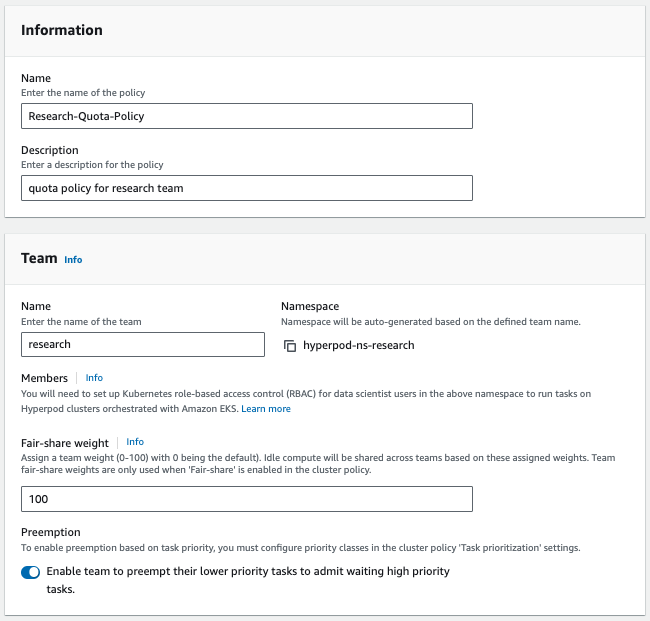The width and height of the screenshot is (650, 621).
Task: Click the Namespace label
Action: (x=312, y=307)
